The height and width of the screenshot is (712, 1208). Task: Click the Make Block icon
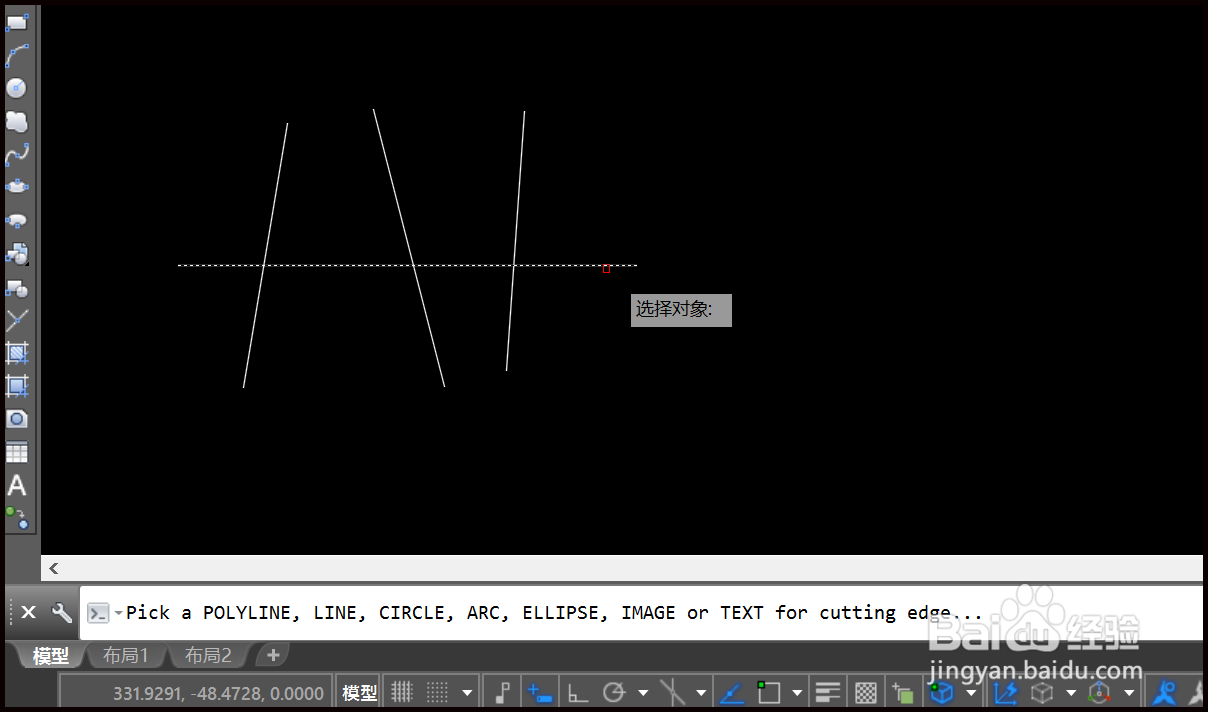click(17, 288)
